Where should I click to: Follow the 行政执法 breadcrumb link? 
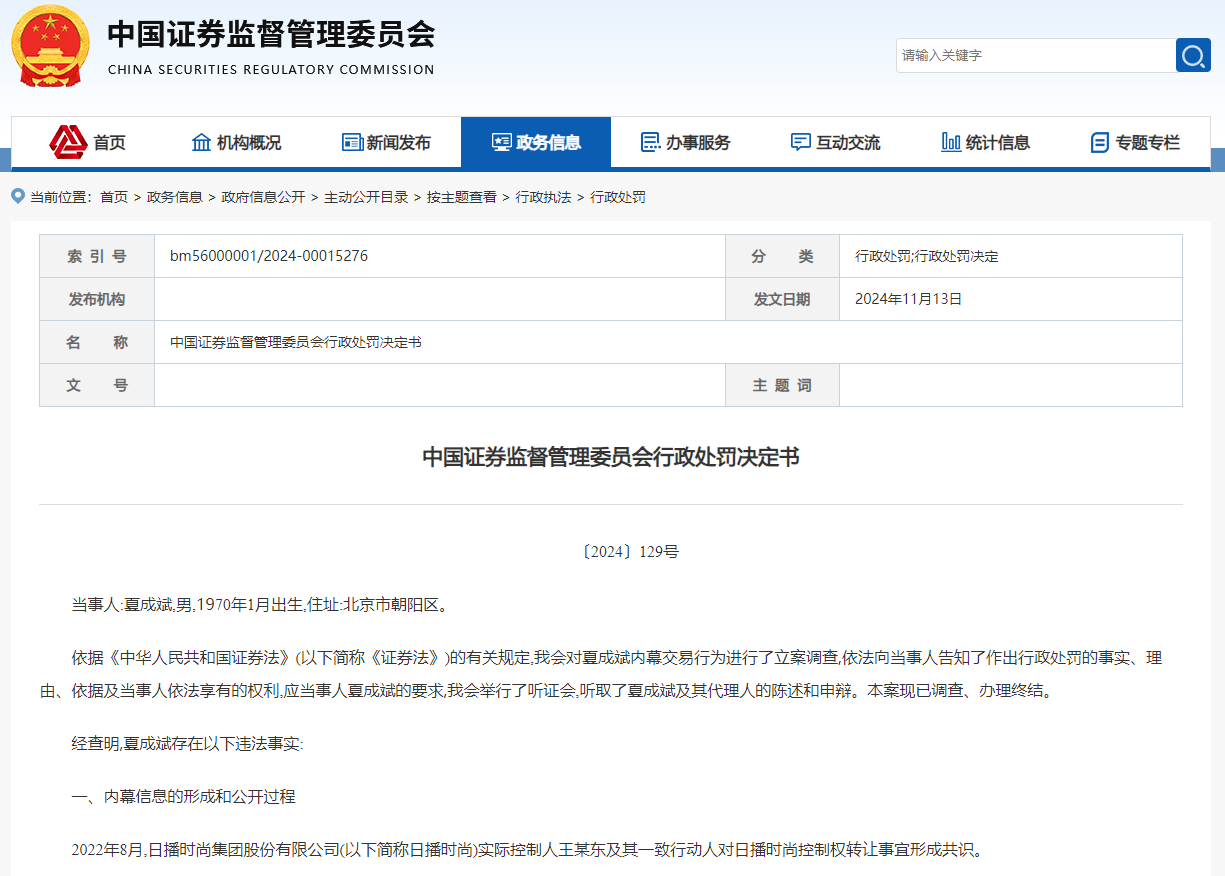[543, 197]
